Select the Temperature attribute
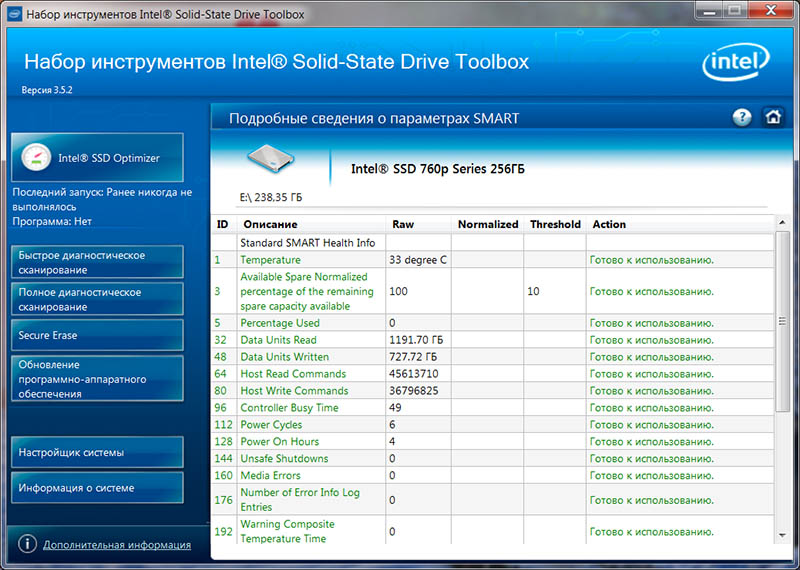Screen dimensions: 800x570 click(270, 260)
